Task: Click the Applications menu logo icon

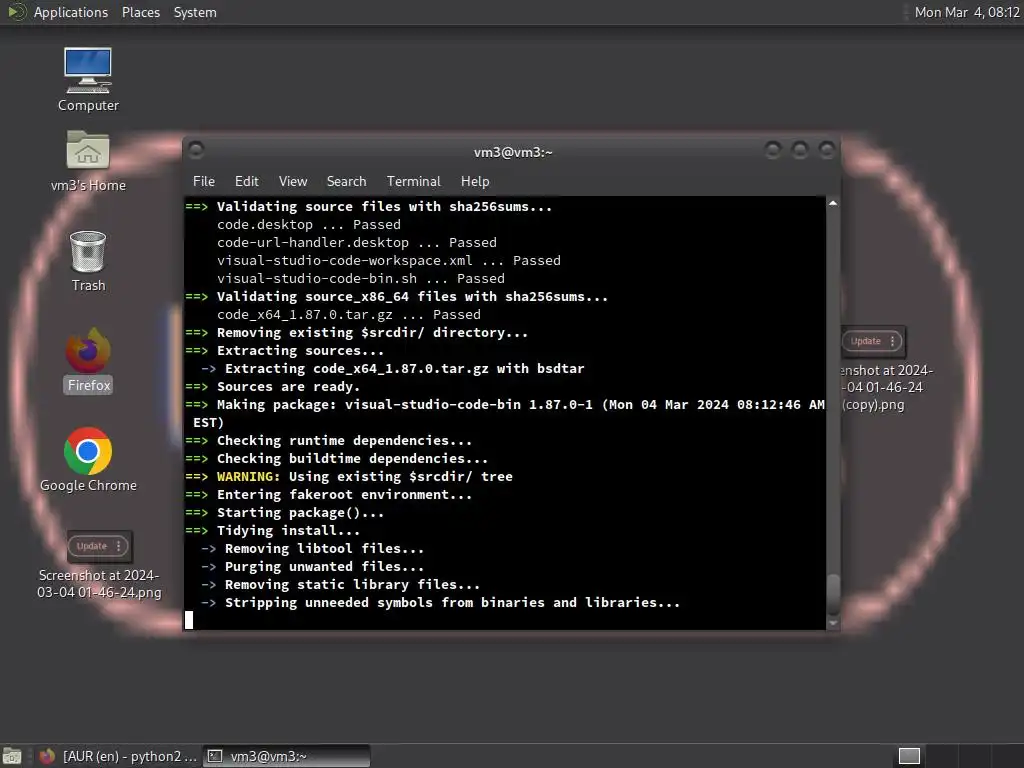Action: (x=16, y=12)
